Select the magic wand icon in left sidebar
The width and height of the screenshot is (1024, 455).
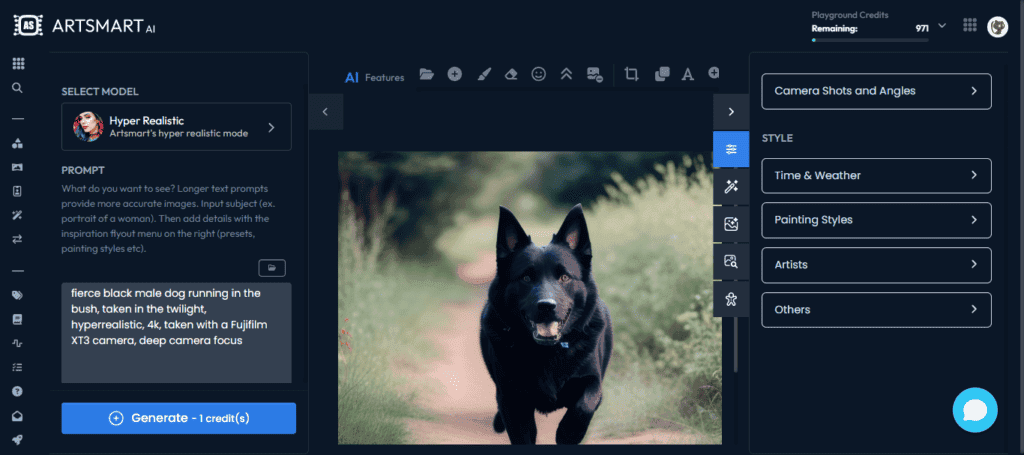click(18, 215)
